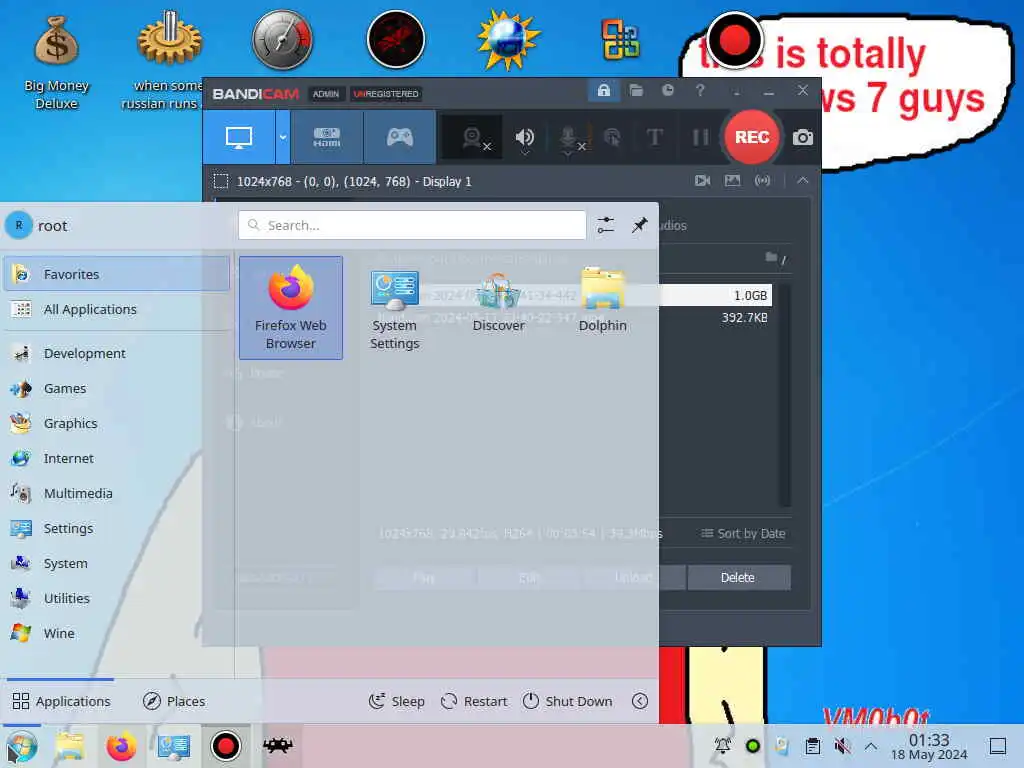1024x768 pixels.
Task: Select game recording mode gamepad icon
Action: click(400, 137)
